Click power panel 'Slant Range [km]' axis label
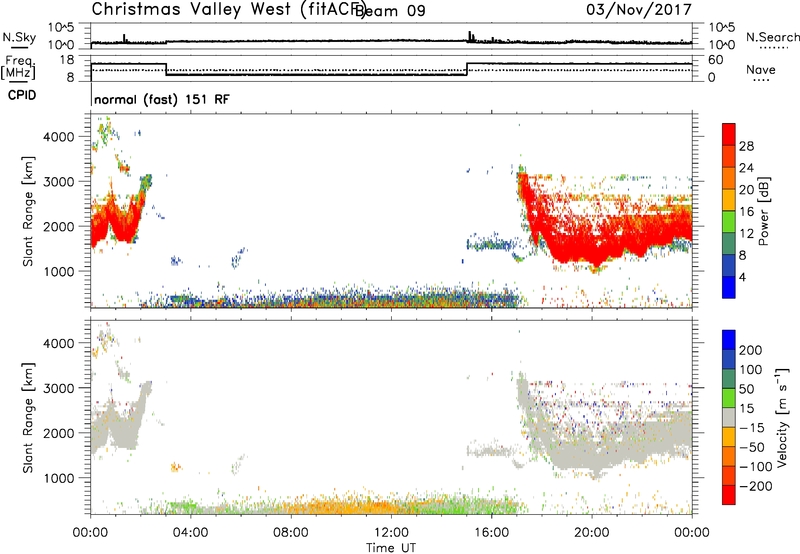Viewport: 800px width, 554px height. 28,211
